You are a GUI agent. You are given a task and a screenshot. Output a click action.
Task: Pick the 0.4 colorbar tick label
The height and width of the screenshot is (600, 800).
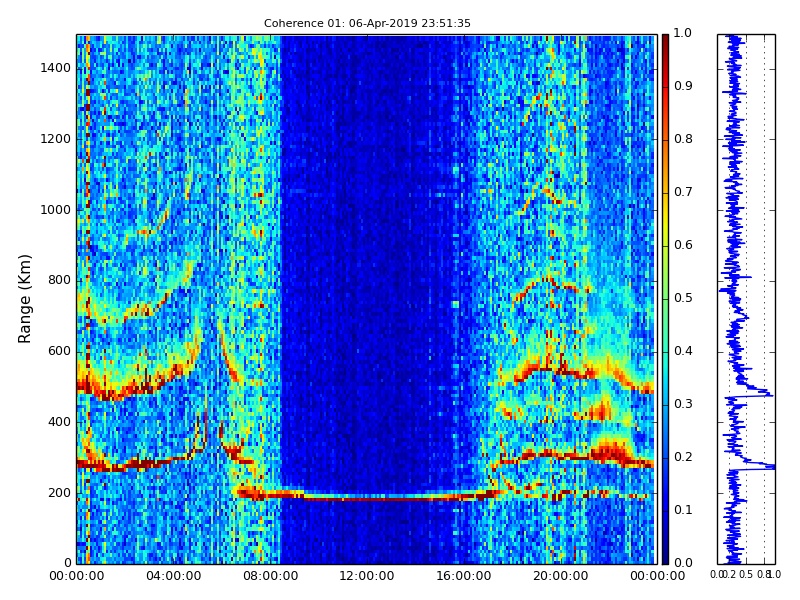(683, 351)
